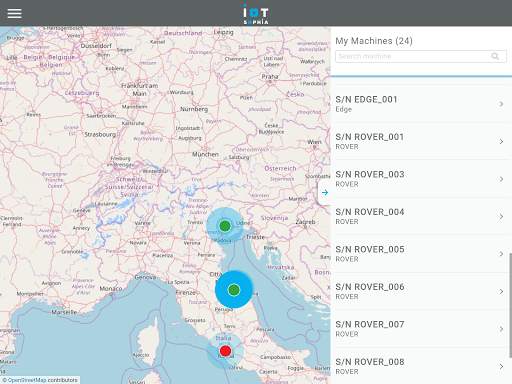Screen dimensions: 512x384
Task: Open chevron for S/N ROVER_003
Action: coord(501,179)
